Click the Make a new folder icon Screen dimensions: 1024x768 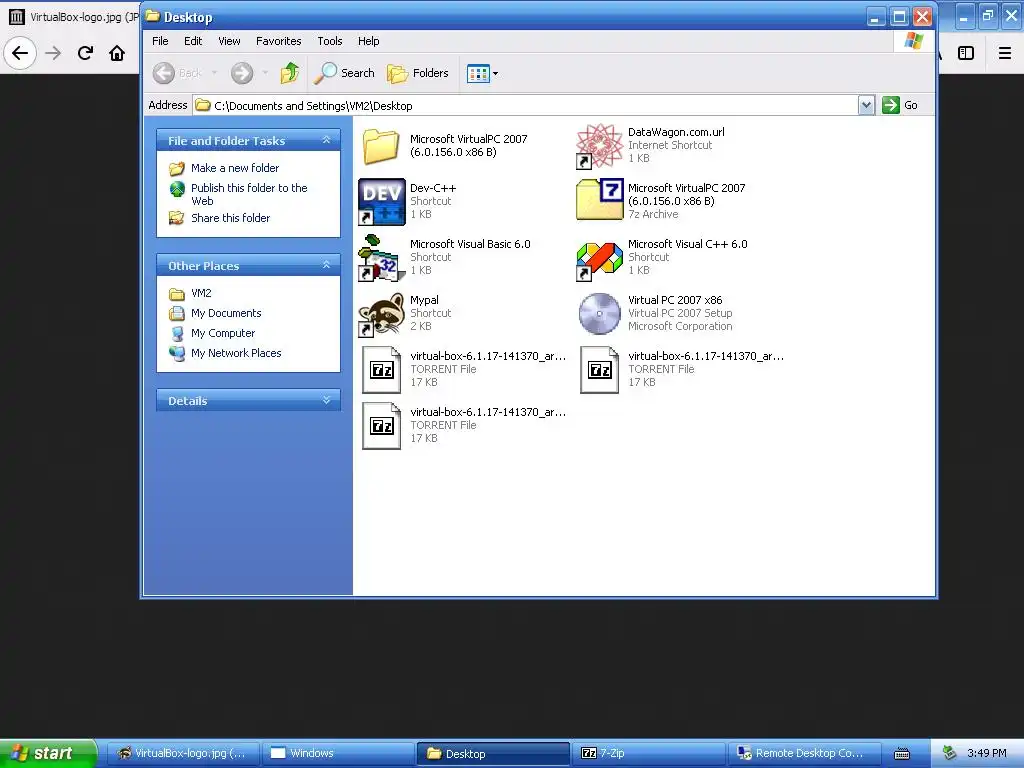pyautogui.click(x=176, y=168)
